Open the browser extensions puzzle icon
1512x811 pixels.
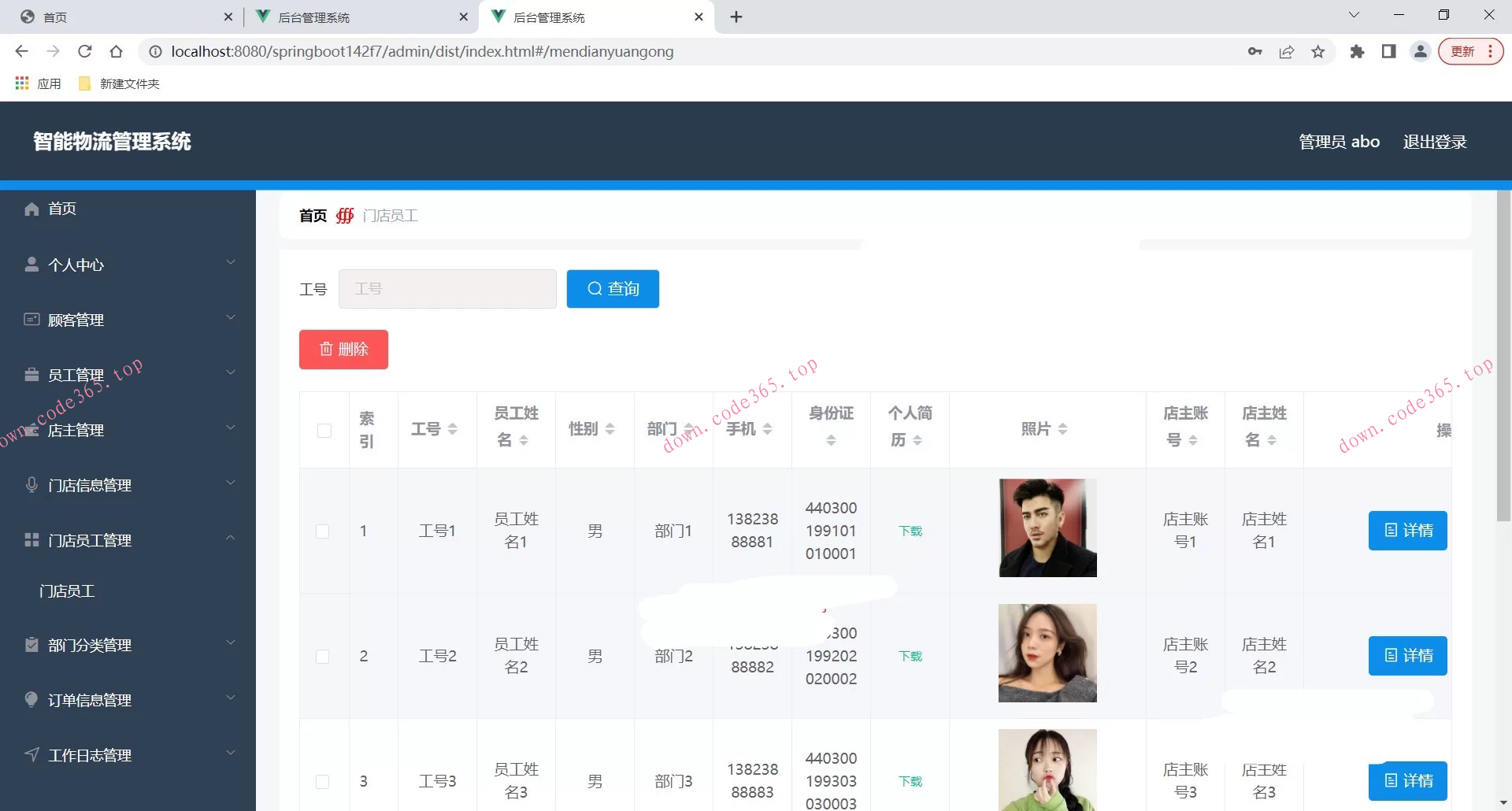pos(1357,52)
